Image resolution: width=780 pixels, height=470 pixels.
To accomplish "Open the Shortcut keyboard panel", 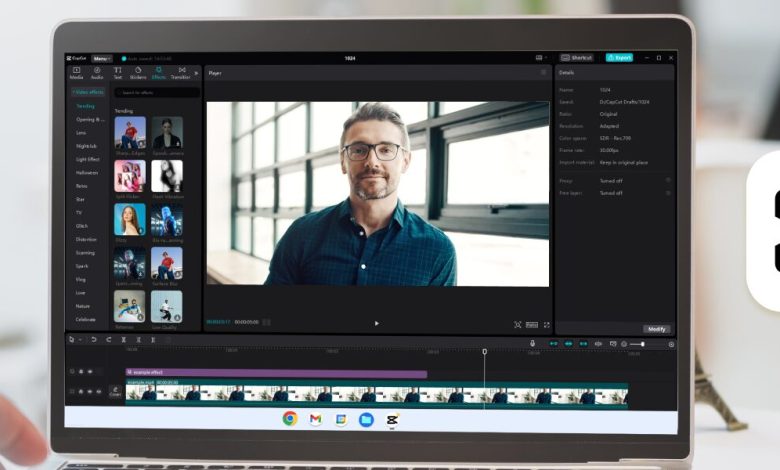I will pos(577,58).
